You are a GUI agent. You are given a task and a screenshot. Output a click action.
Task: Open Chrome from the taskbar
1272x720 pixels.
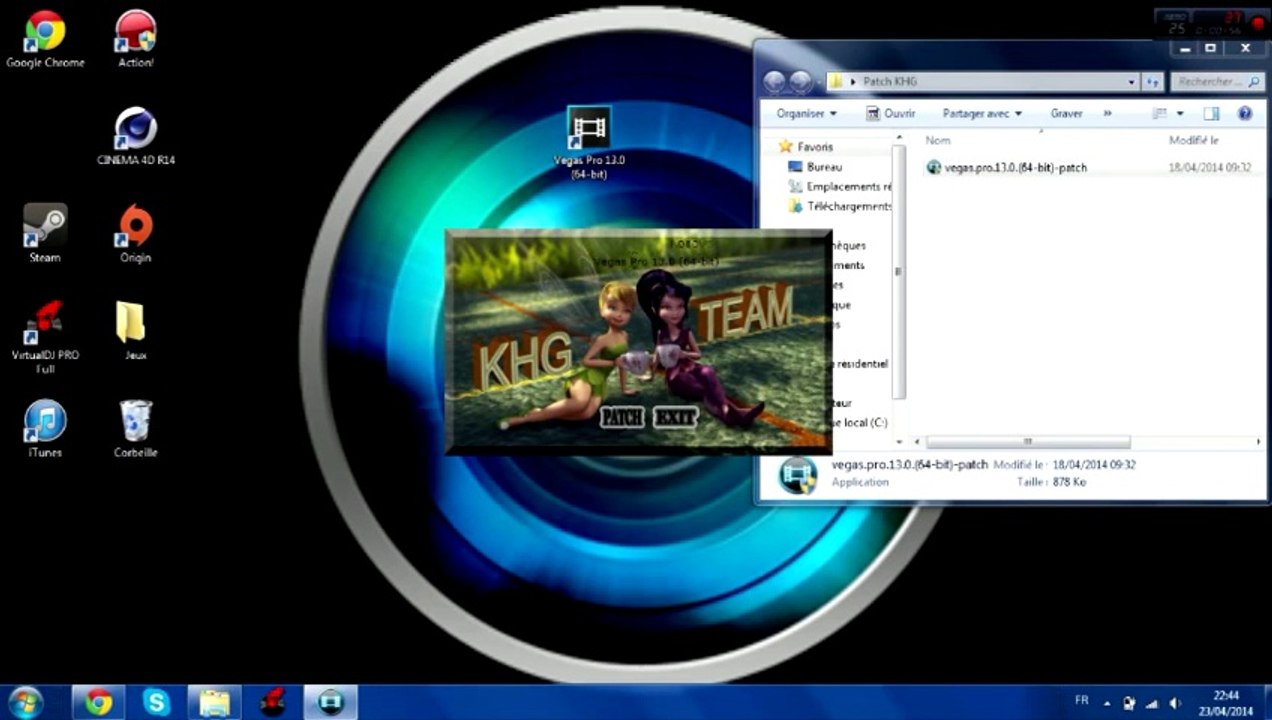point(98,703)
